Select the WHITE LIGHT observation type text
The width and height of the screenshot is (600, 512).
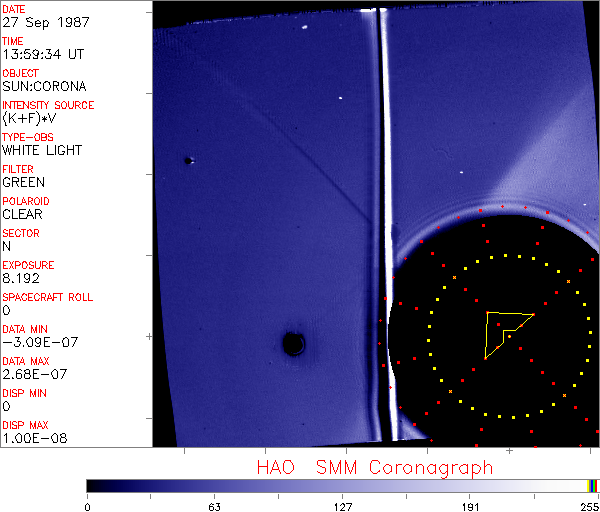(42, 151)
